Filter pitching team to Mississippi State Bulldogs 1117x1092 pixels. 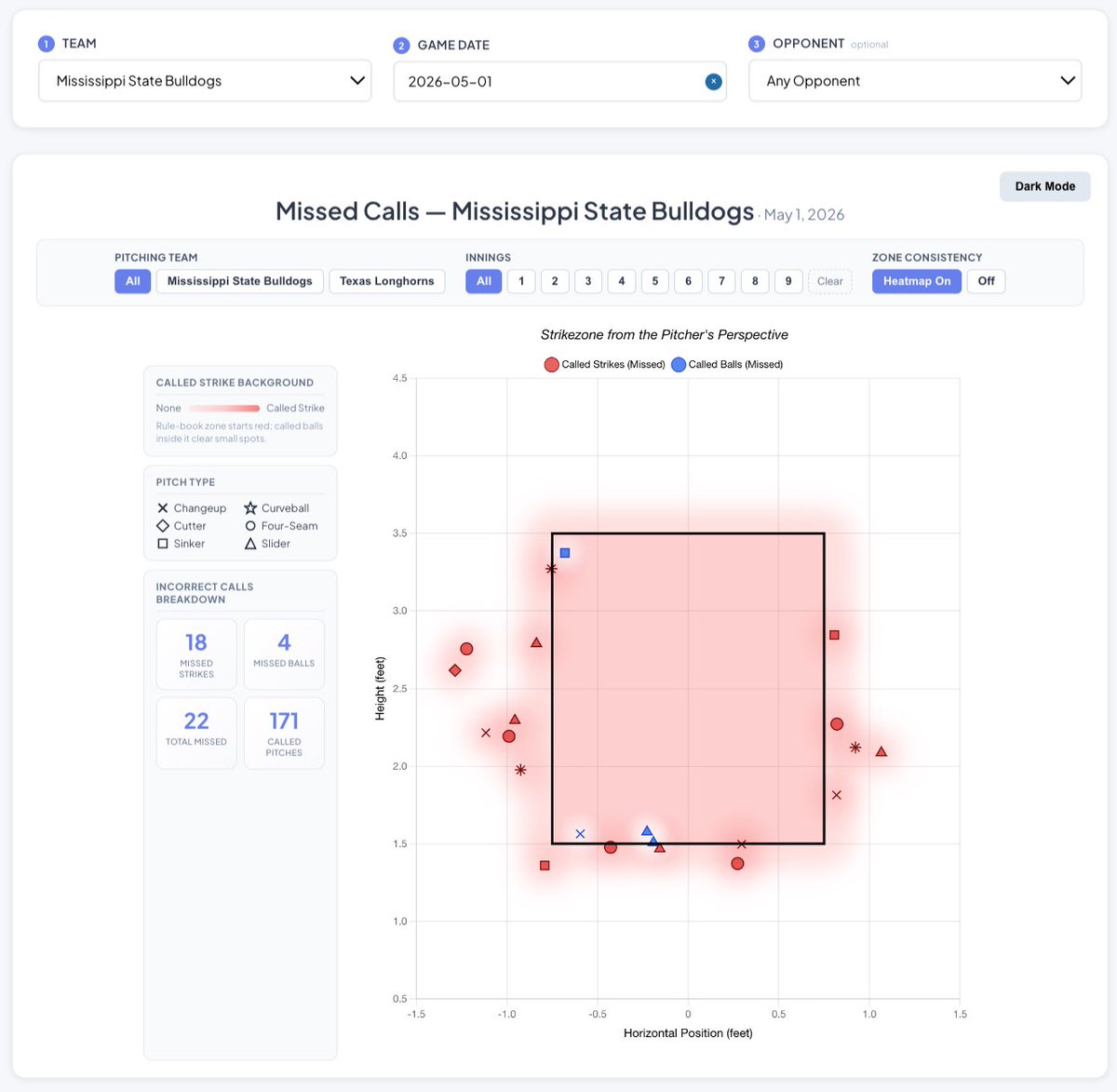pyautogui.click(x=240, y=281)
